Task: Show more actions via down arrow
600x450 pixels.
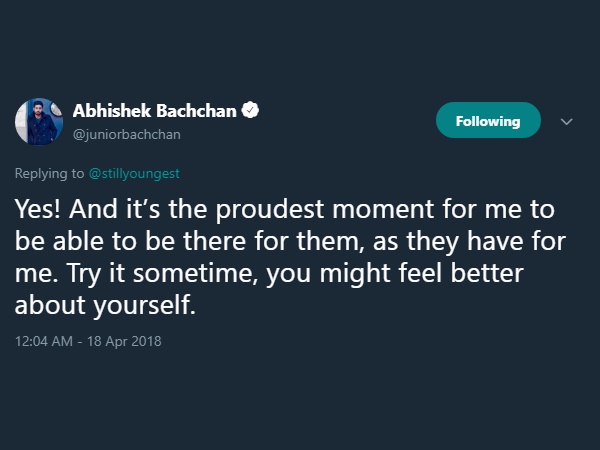Action: [566, 122]
